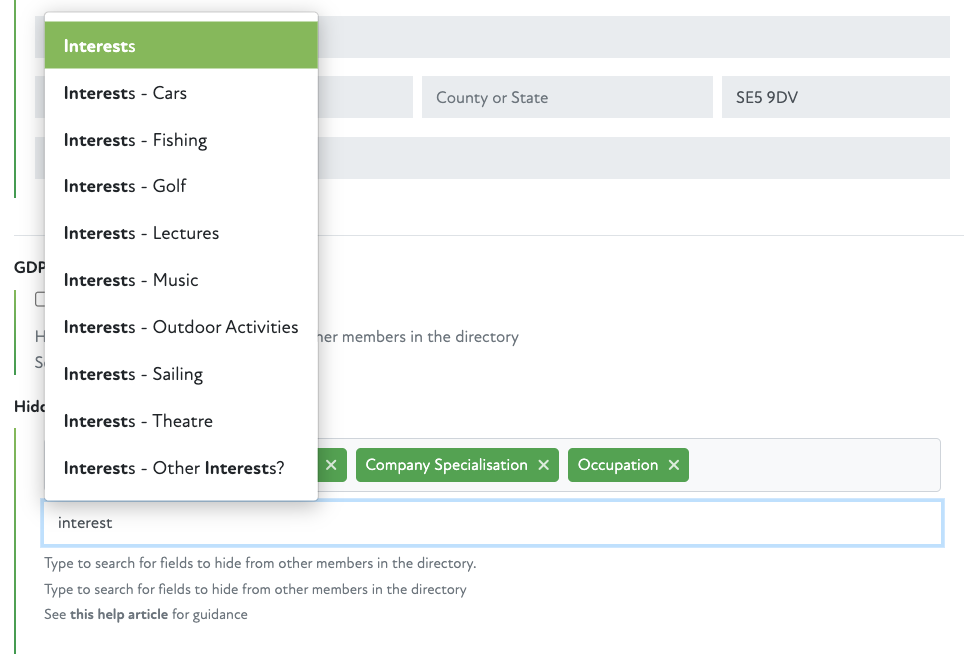Choose Interests - Other Interests? entry
This screenshot has height=671, width=964.
pos(180,468)
